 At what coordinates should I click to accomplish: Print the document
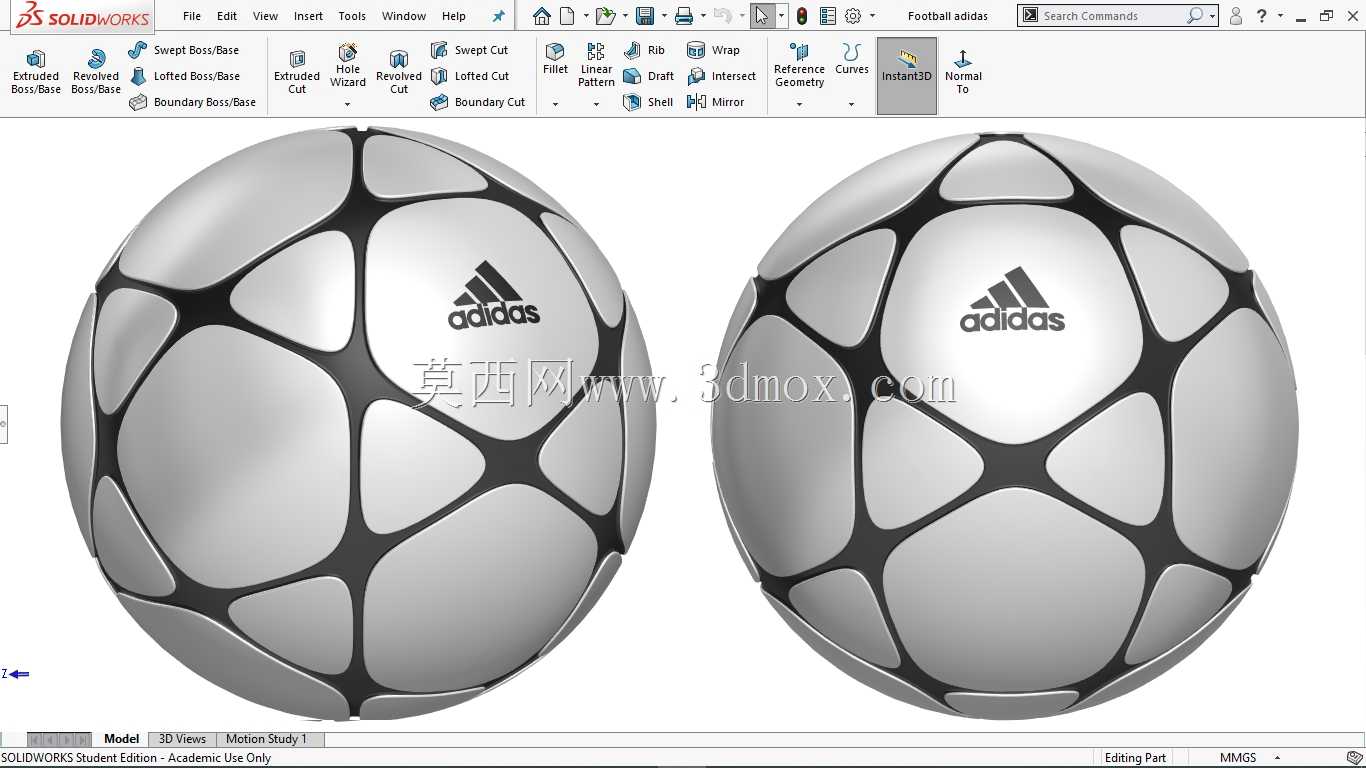684,16
